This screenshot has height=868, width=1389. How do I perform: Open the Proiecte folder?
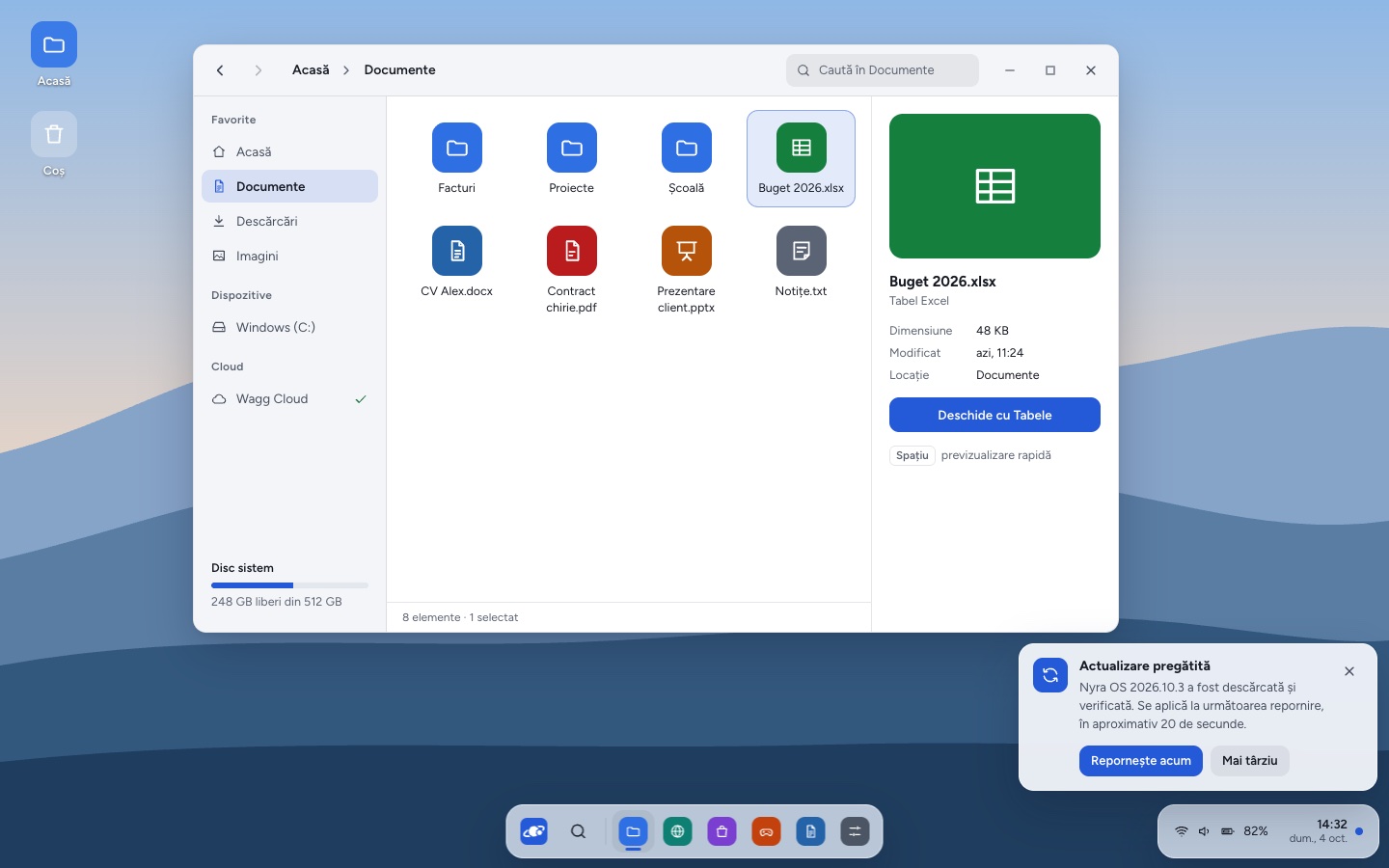(571, 158)
